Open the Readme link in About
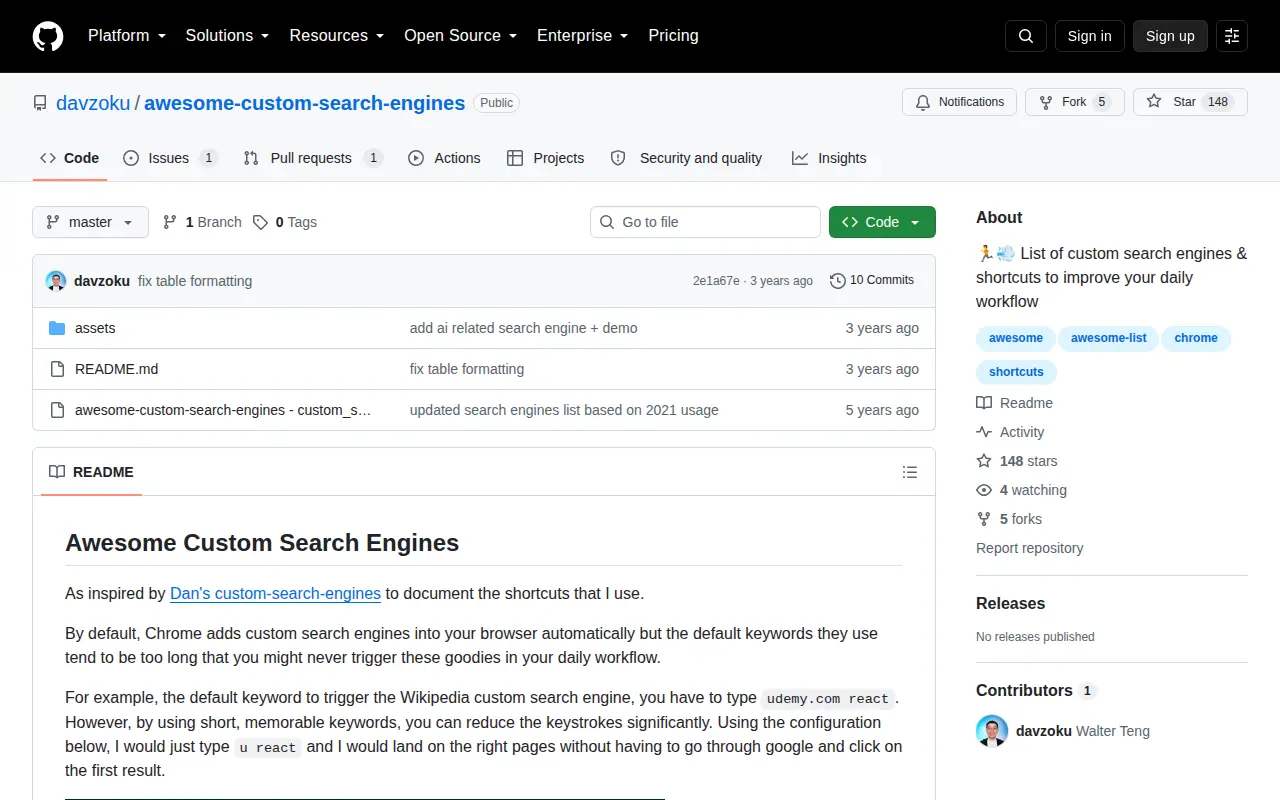 (x=1015, y=403)
